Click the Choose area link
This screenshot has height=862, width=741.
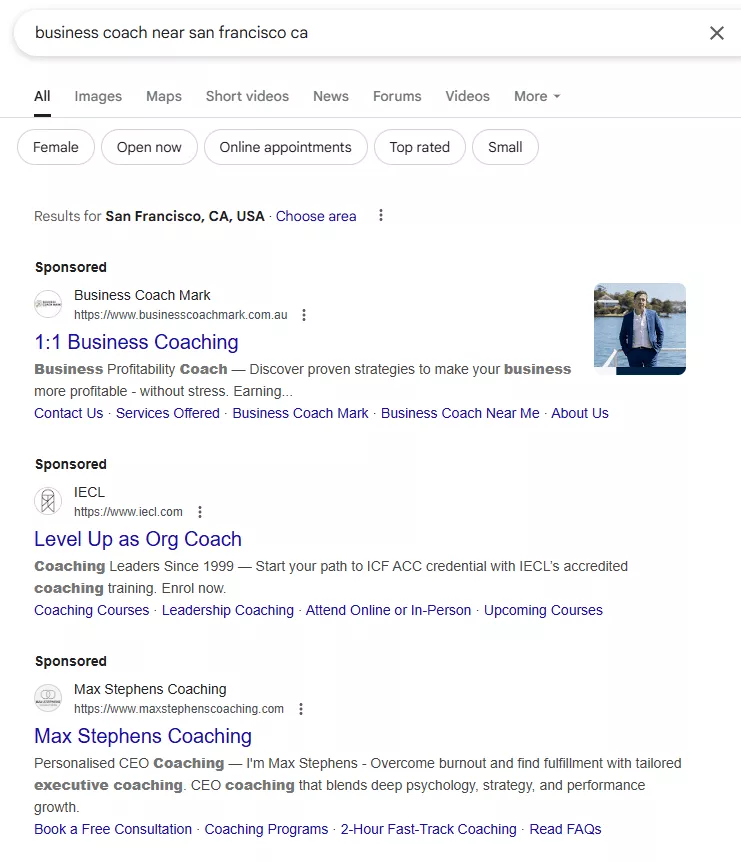(316, 215)
